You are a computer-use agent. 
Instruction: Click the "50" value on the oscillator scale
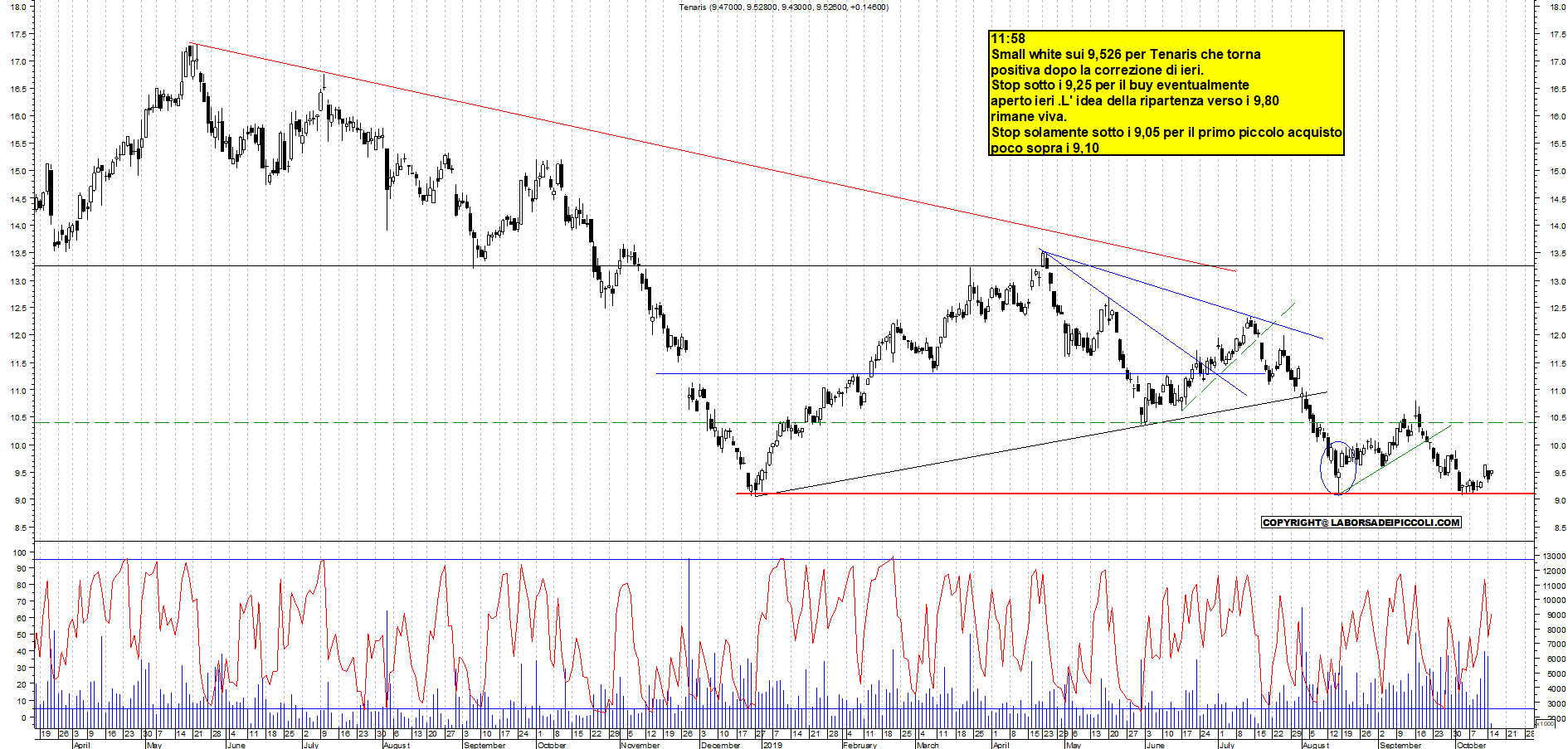[22, 635]
